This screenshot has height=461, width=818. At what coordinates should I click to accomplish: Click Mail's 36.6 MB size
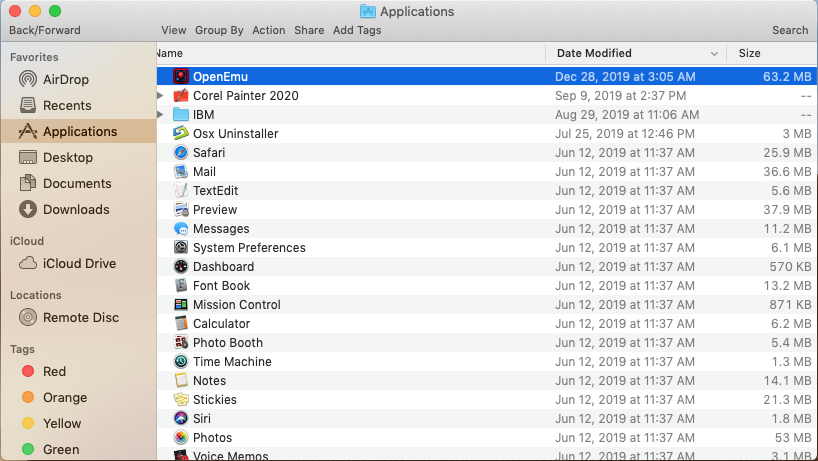point(787,172)
